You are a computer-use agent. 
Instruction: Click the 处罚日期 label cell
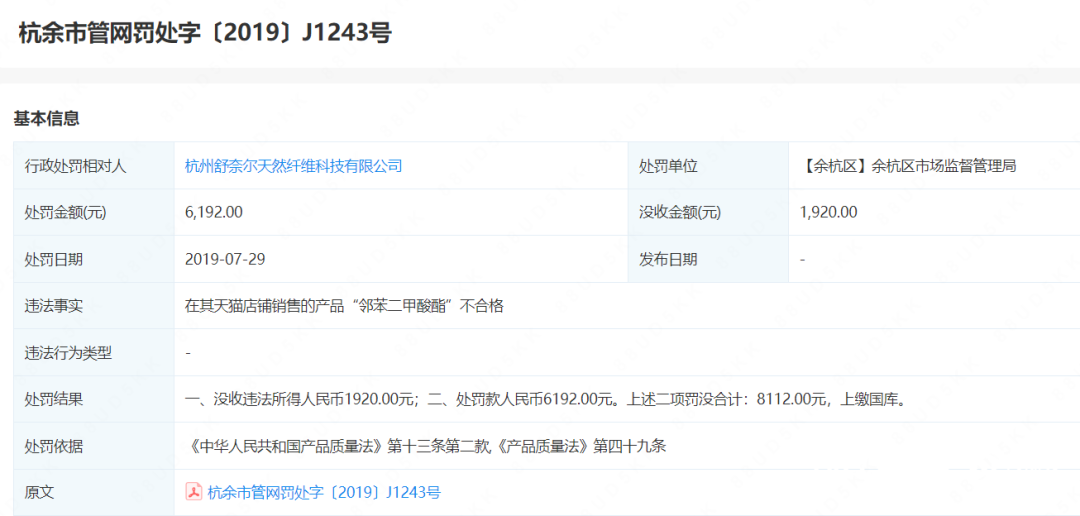[94, 260]
